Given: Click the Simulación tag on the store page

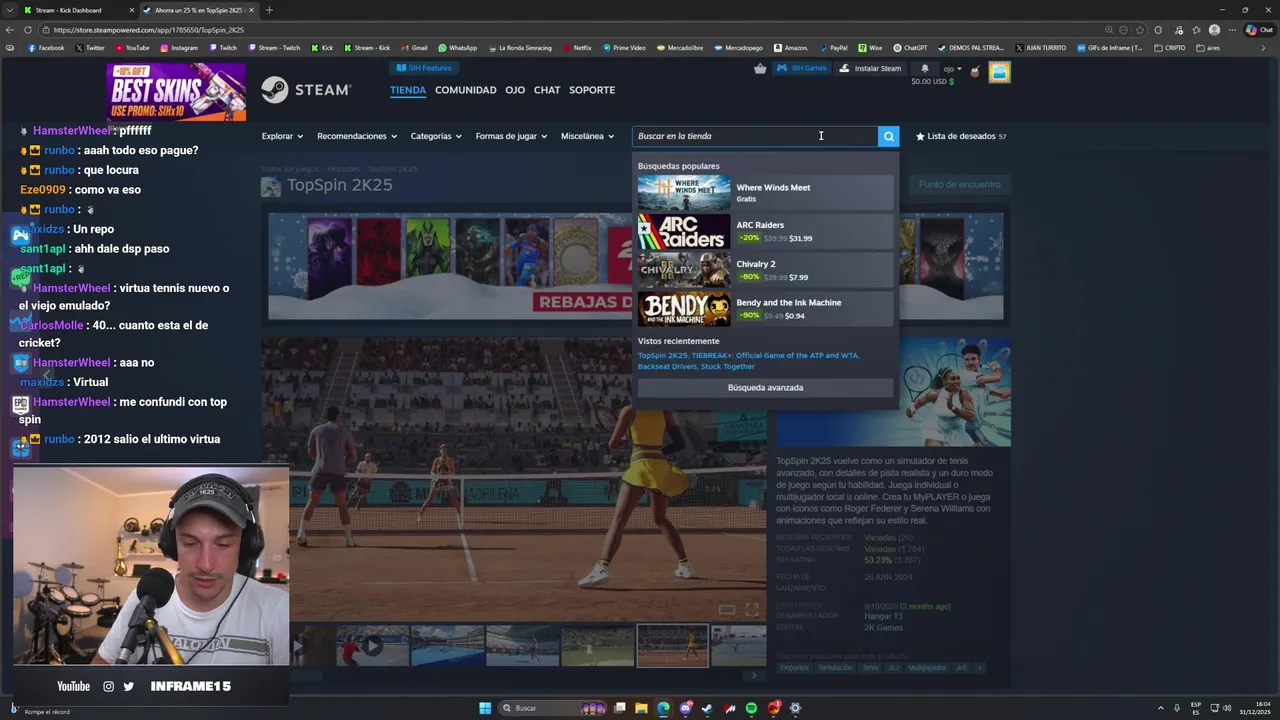Looking at the screenshot, I should pos(835,667).
